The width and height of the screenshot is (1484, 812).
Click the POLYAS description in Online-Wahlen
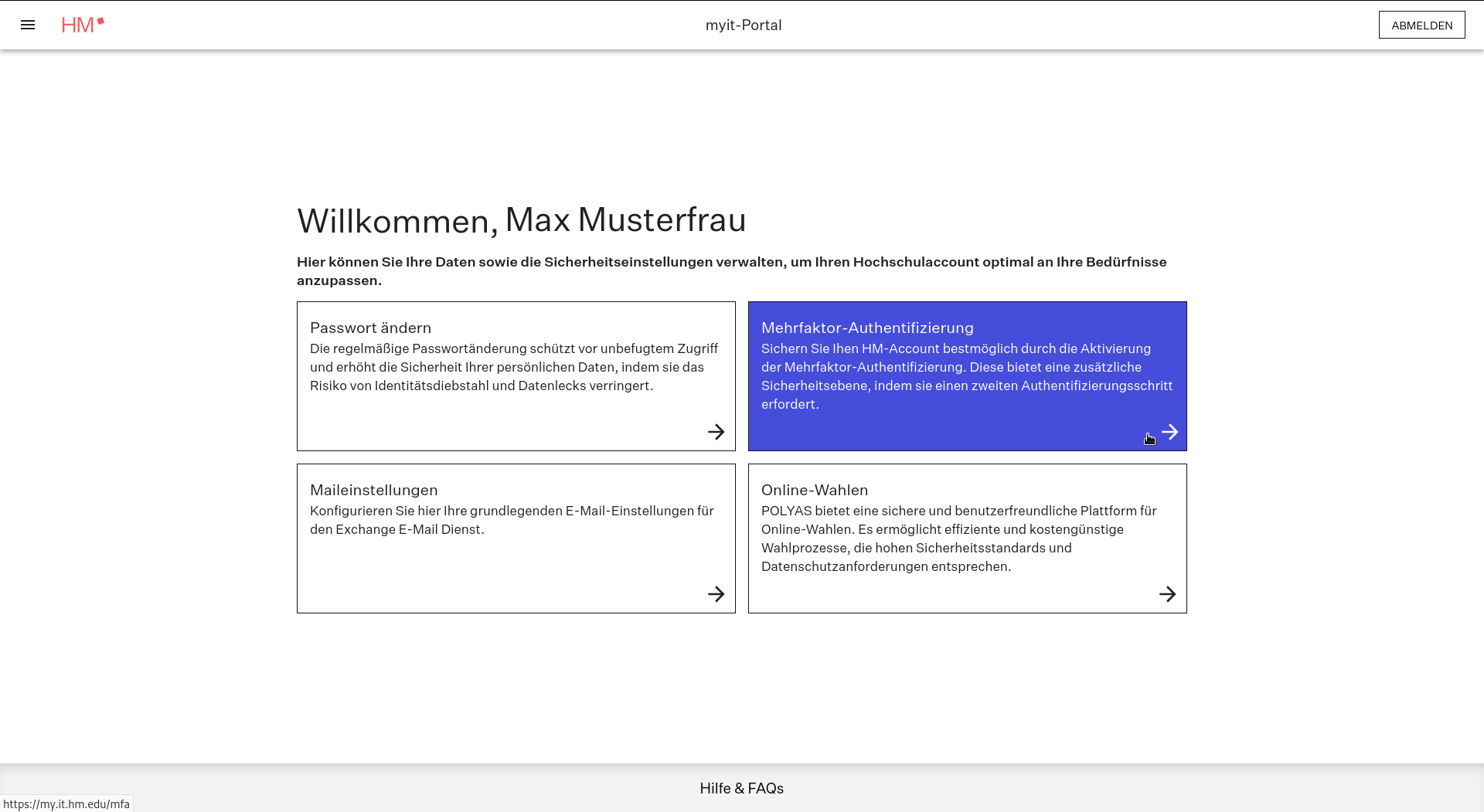(958, 539)
